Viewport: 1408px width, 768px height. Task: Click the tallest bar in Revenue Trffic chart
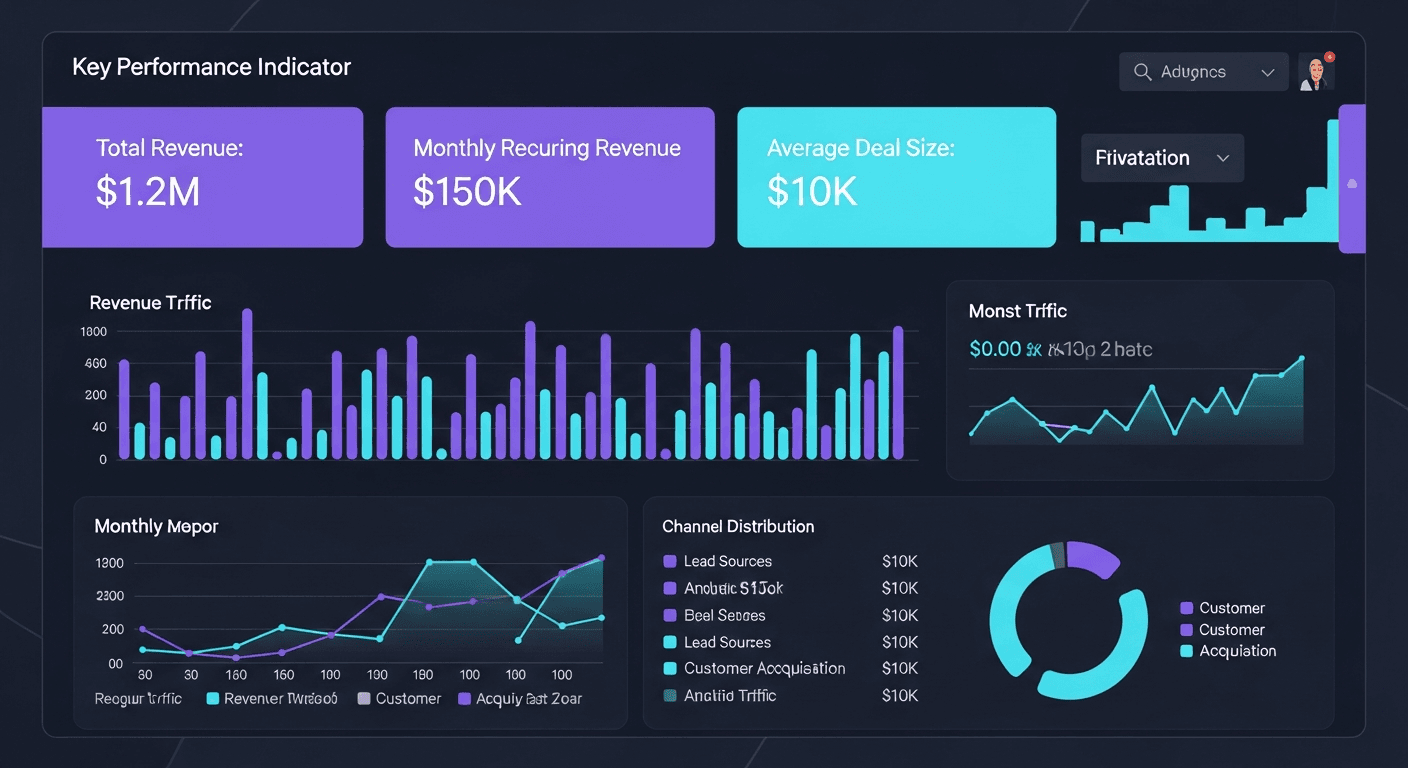tap(247, 385)
